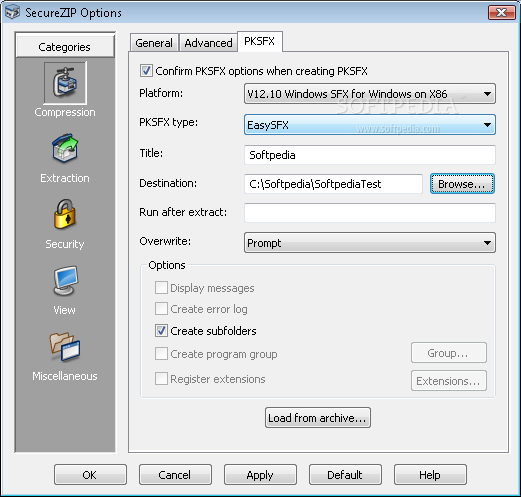The height and width of the screenshot is (497, 521).
Task: Switch to the Advanced tab
Action: [208, 43]
